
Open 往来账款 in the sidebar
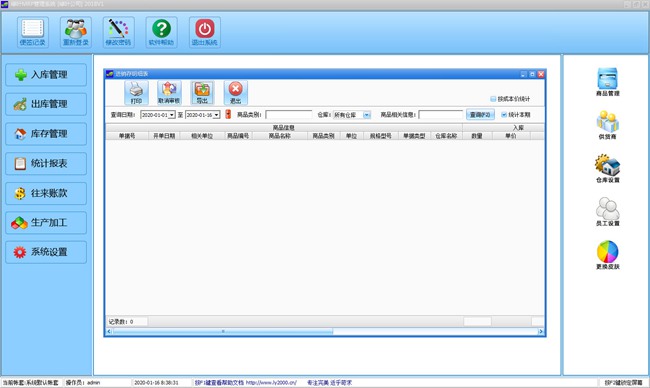[46, 193]
